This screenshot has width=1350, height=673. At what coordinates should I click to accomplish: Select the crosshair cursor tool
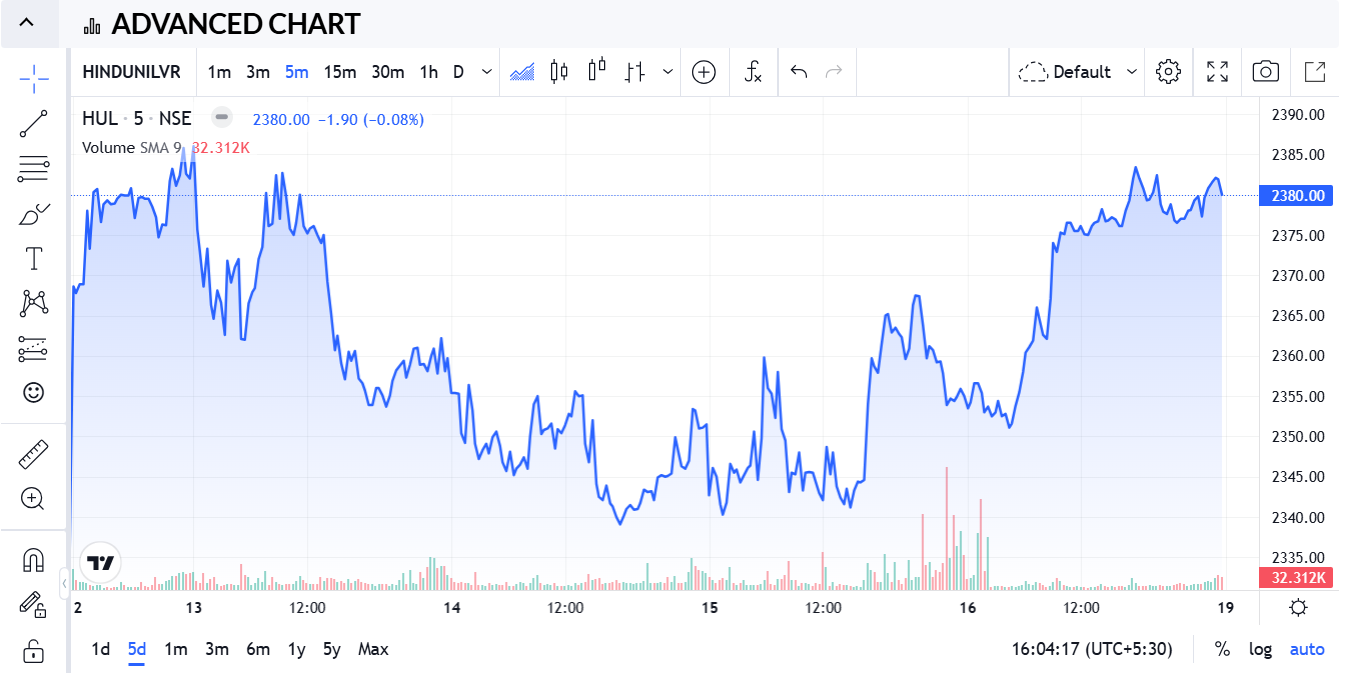33,77
